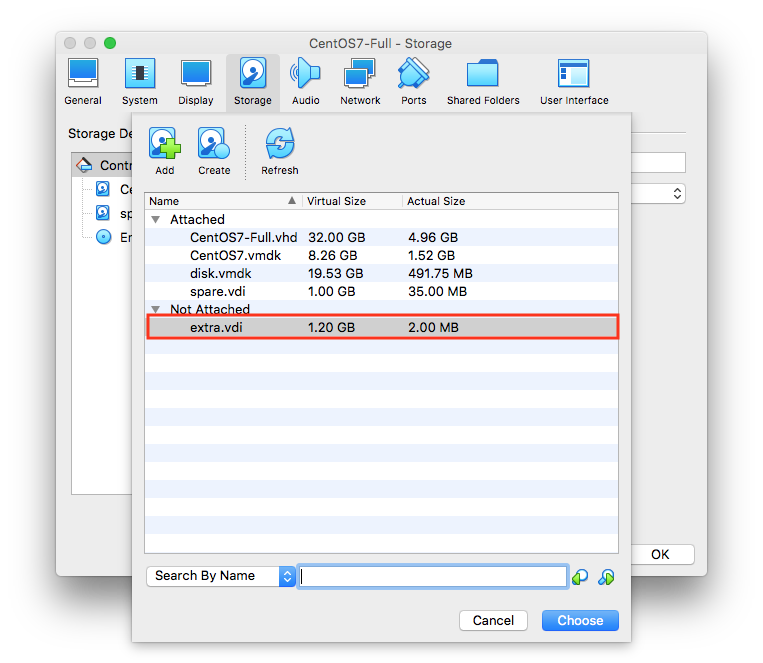
Task: Sort by Virtual Size column header
Action: click(352, 201)
